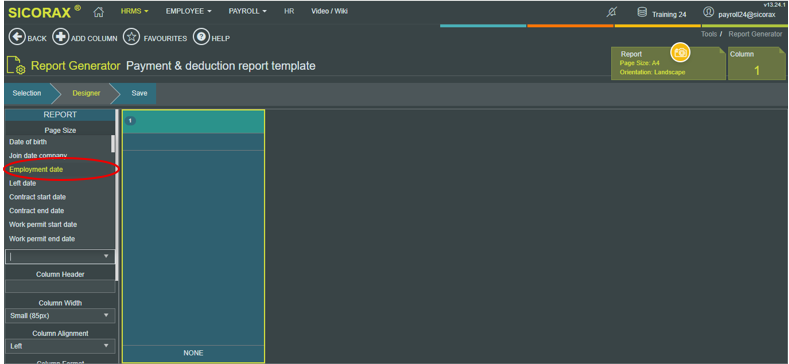Click the Report Generator document gear icon
789x364 pixels.
point(16,66)
